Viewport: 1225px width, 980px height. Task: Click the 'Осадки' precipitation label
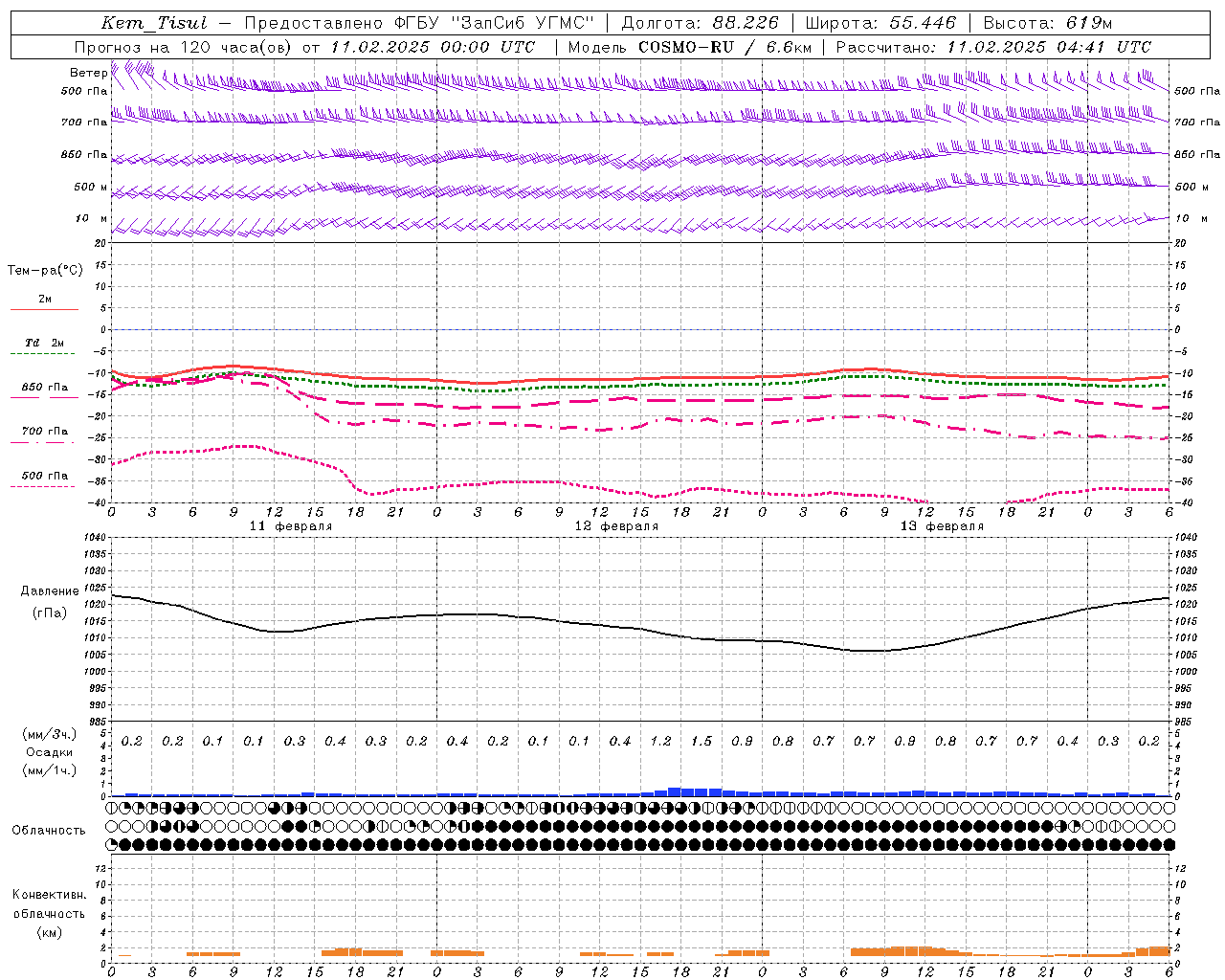pos(50,752)
